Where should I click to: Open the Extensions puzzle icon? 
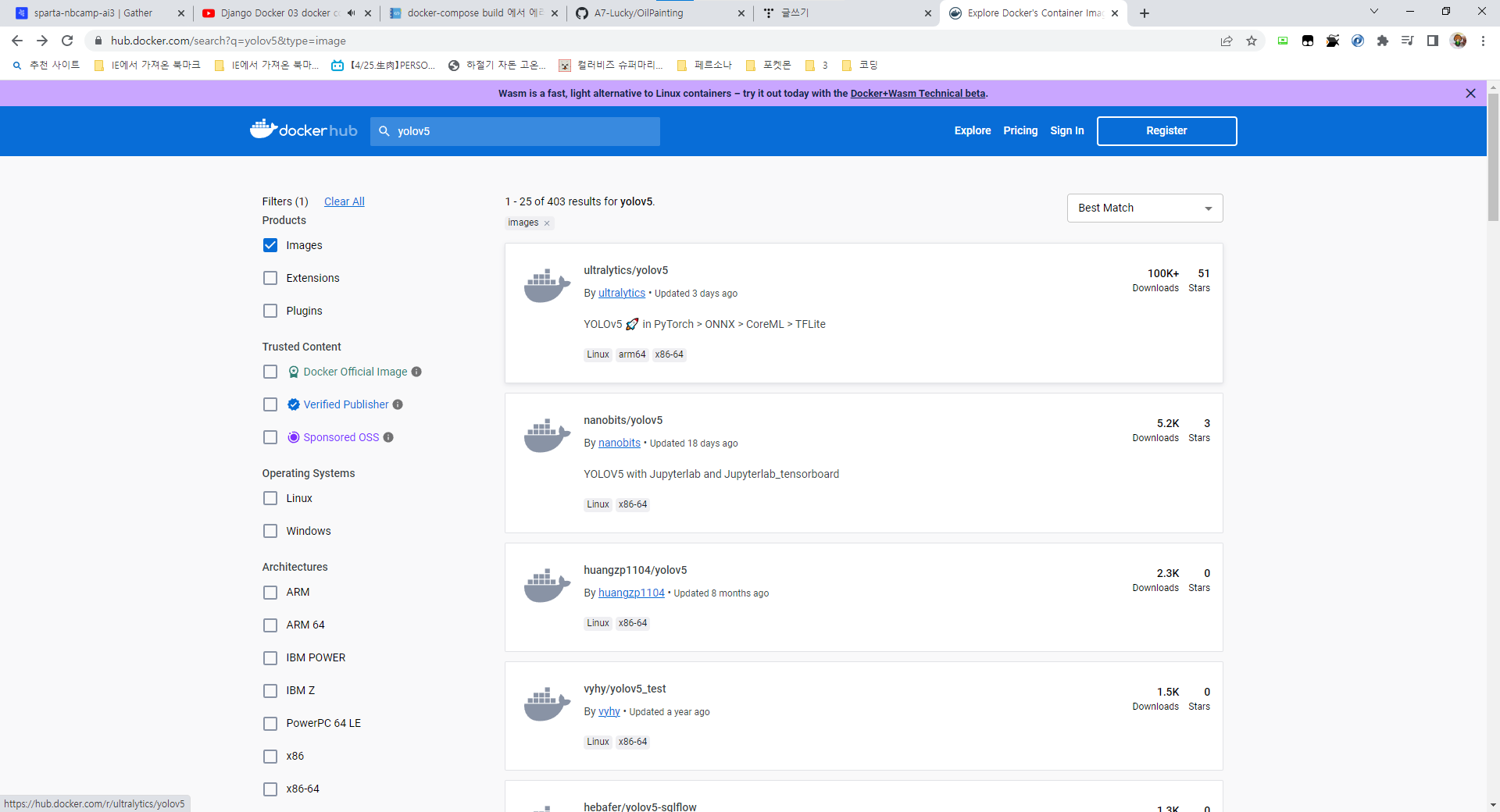coord(1383,41)
